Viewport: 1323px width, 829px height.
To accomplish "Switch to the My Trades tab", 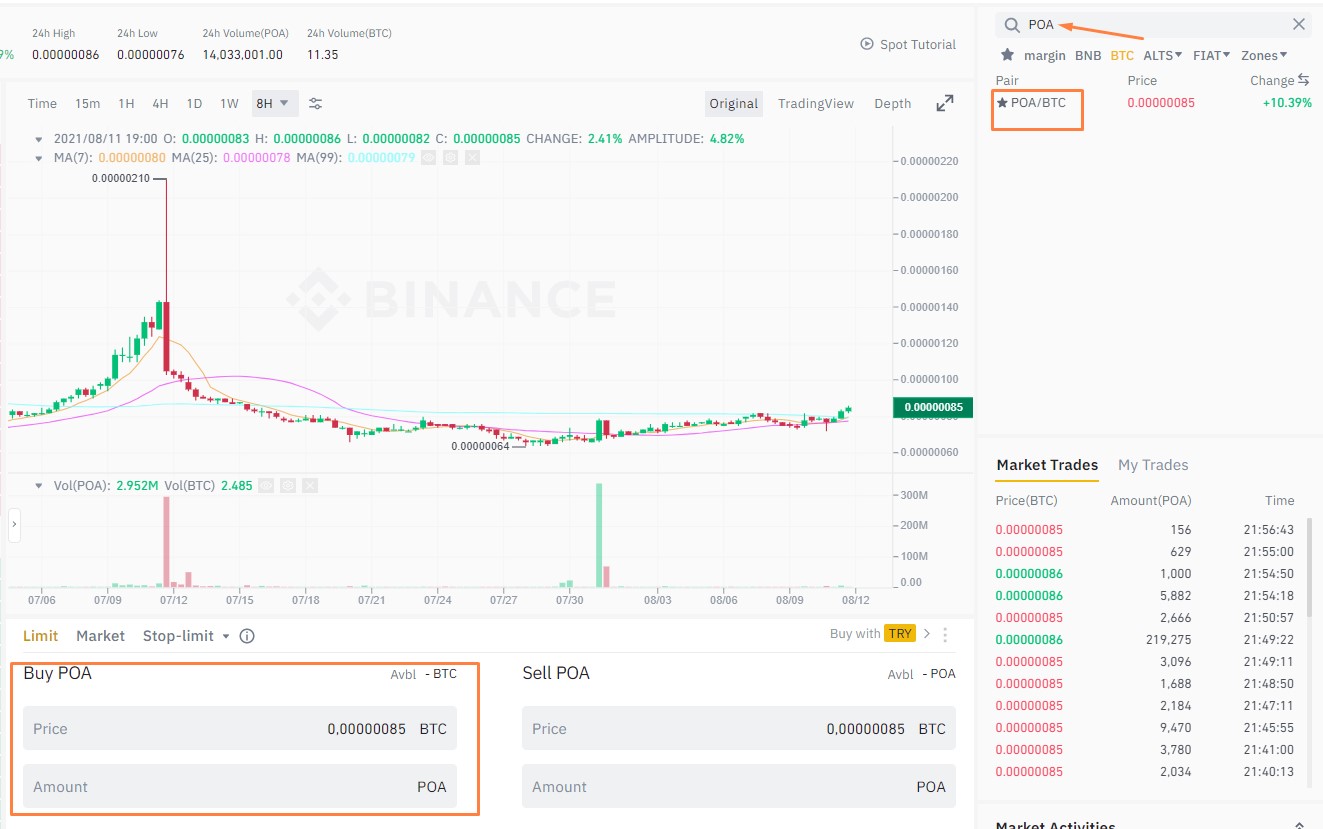I will click(x=1152, y=465).
